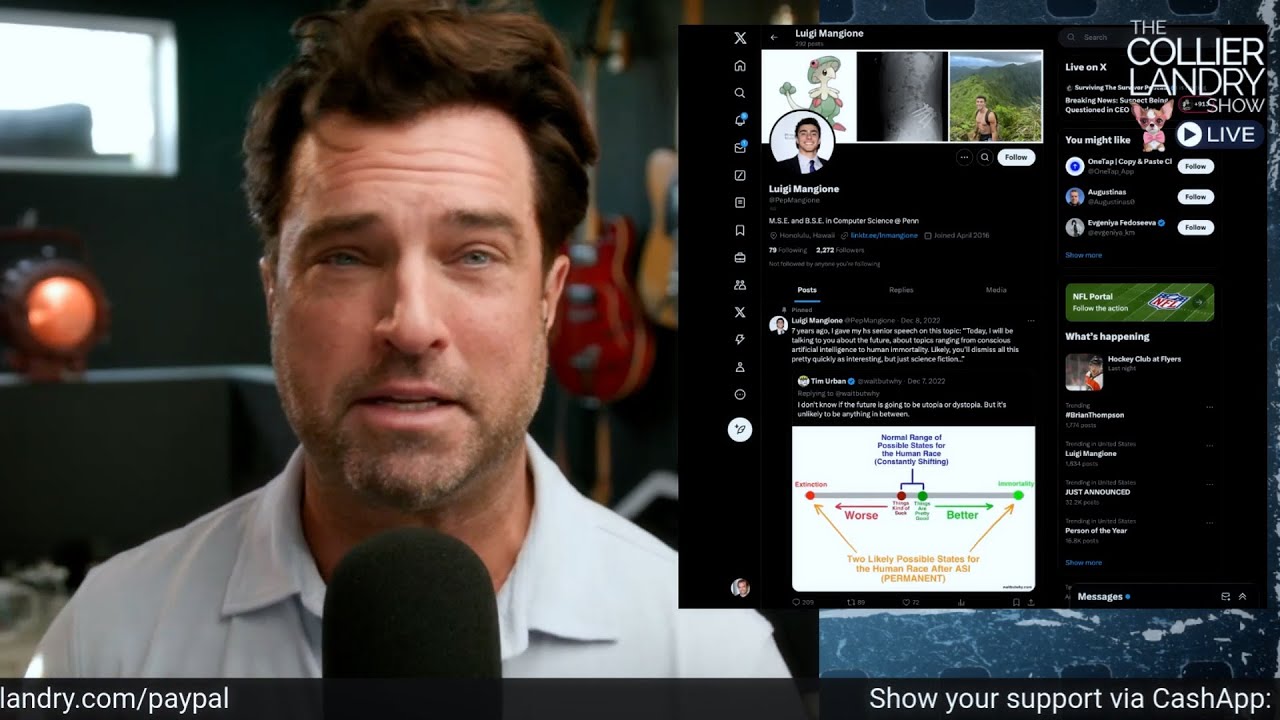
Task: Open Messages envelope in X sidebar
Action: coord(740,148)
